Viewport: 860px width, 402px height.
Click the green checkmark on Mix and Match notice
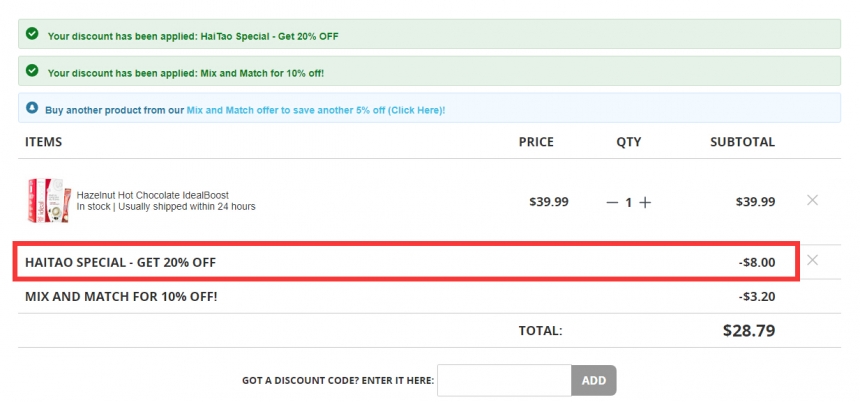32,70
